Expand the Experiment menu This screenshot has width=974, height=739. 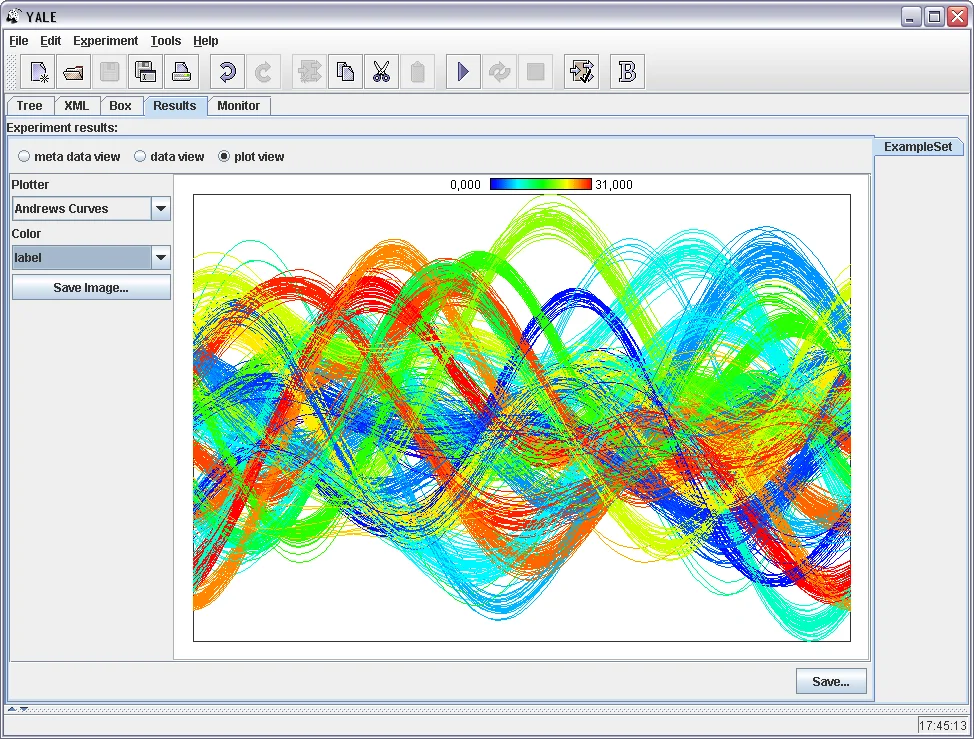point(105,41)
